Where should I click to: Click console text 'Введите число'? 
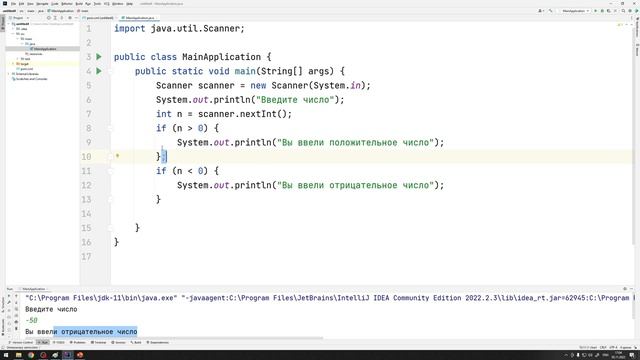click(51, 309)
